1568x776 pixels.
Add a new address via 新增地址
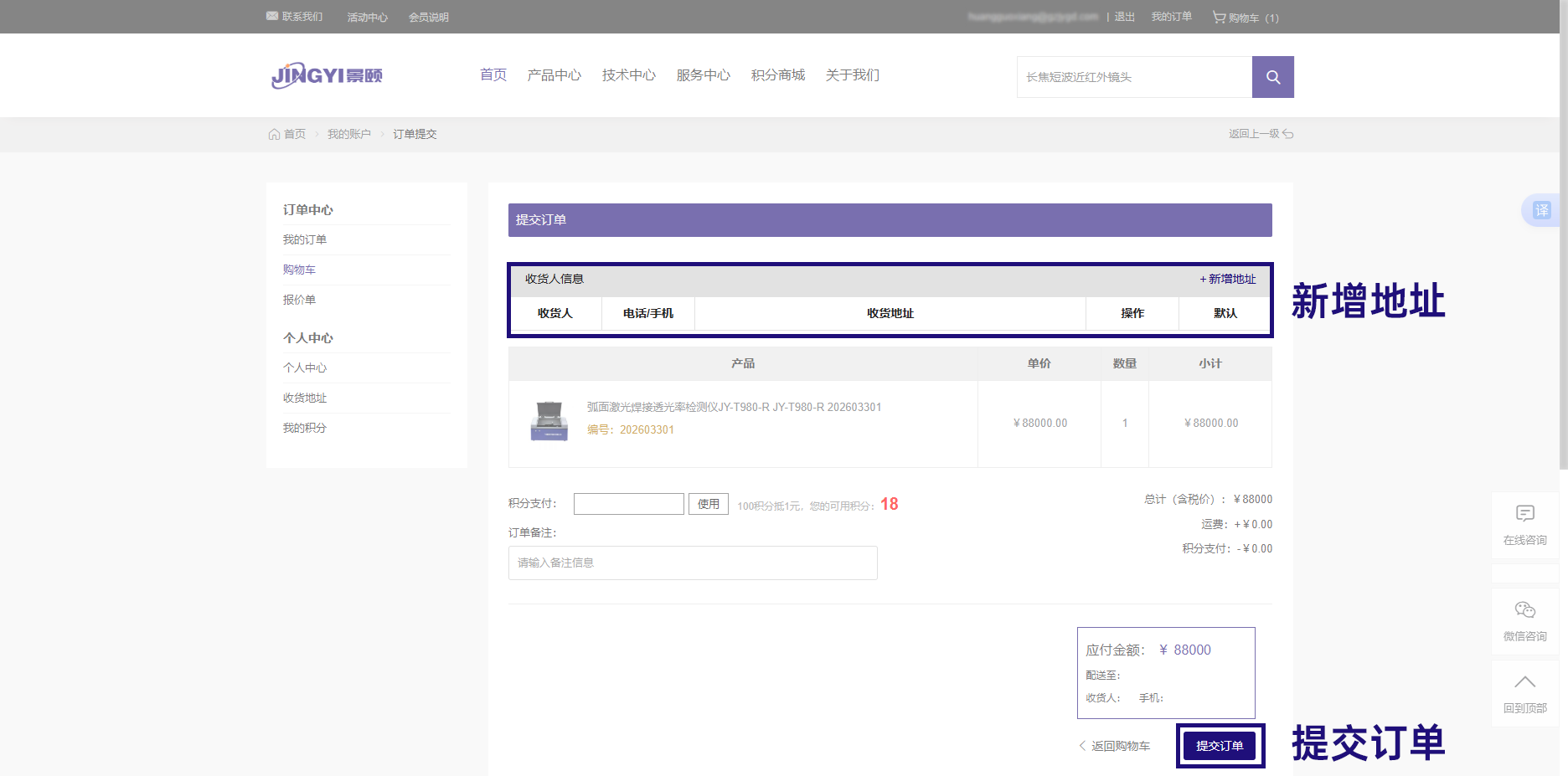click(1228, 280)
